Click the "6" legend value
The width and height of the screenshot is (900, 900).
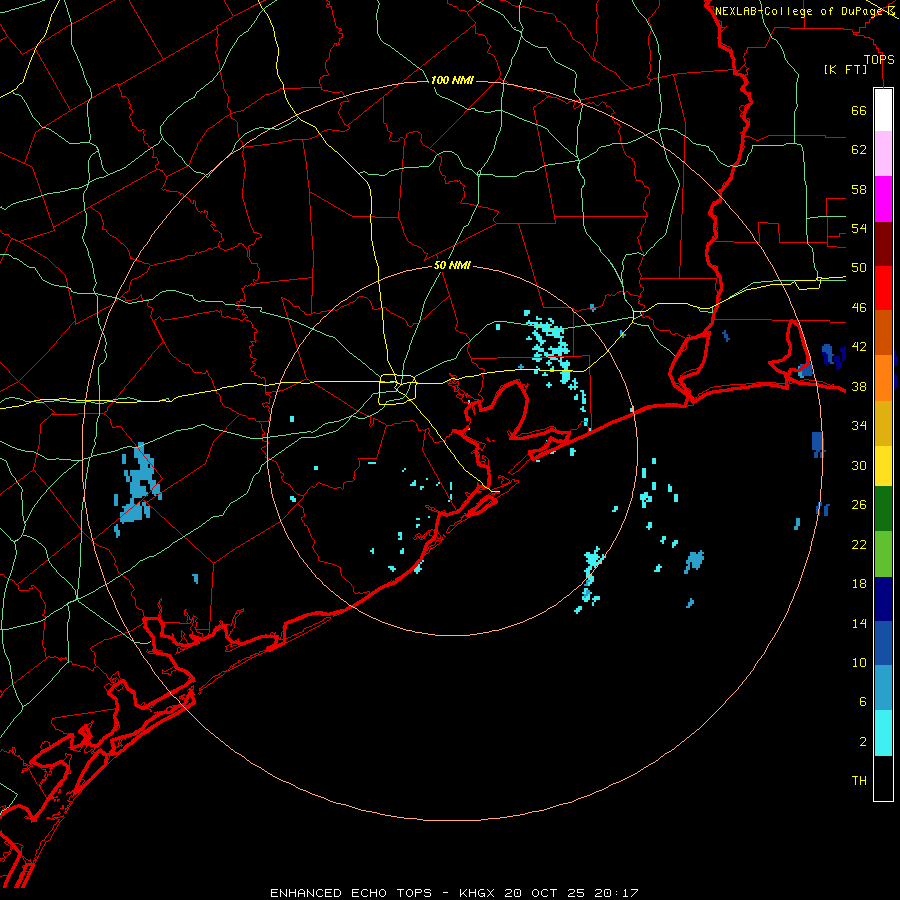pyautogui.click(x=863, y=702)
